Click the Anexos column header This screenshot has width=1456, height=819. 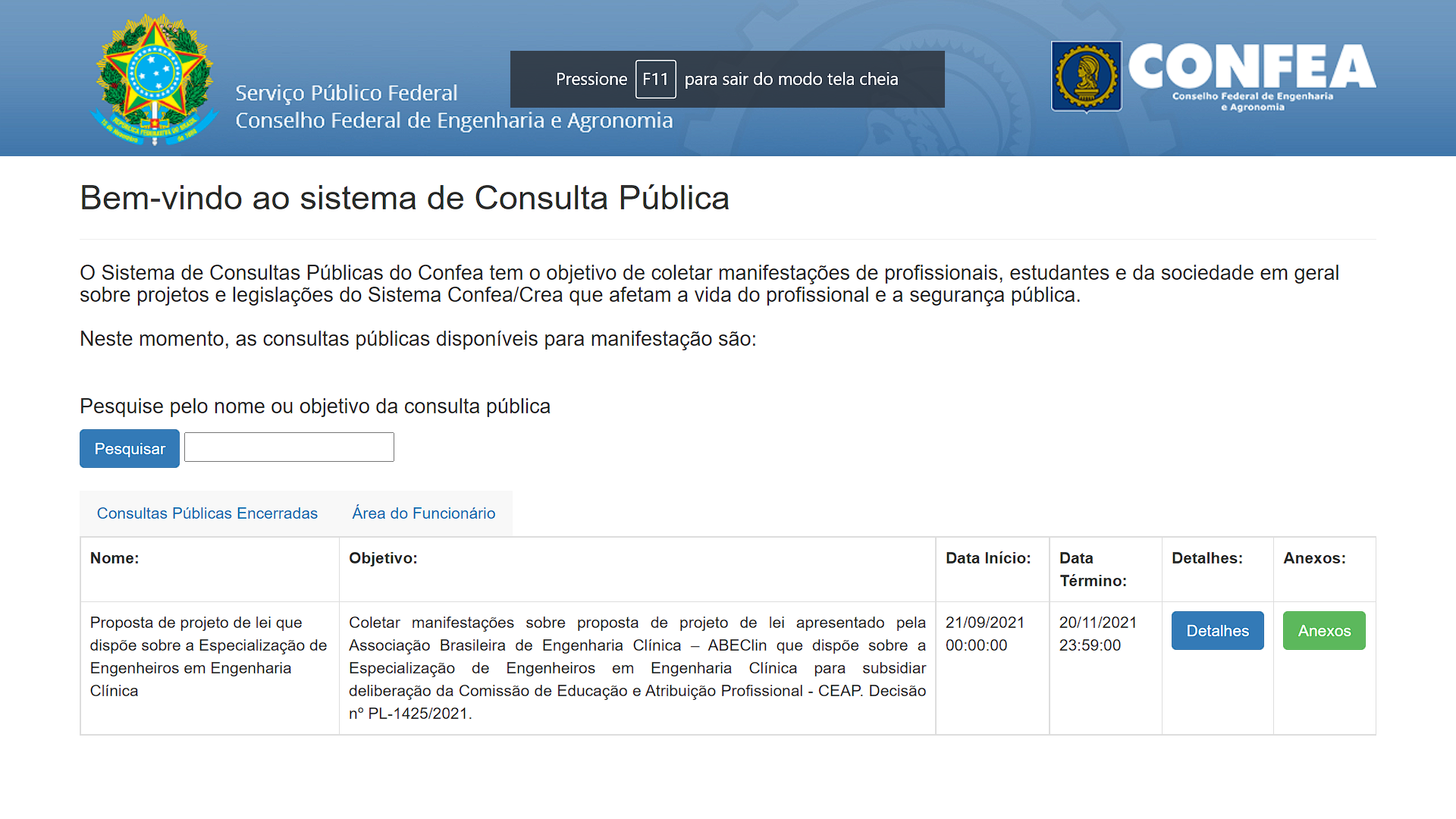point(1314,558)
